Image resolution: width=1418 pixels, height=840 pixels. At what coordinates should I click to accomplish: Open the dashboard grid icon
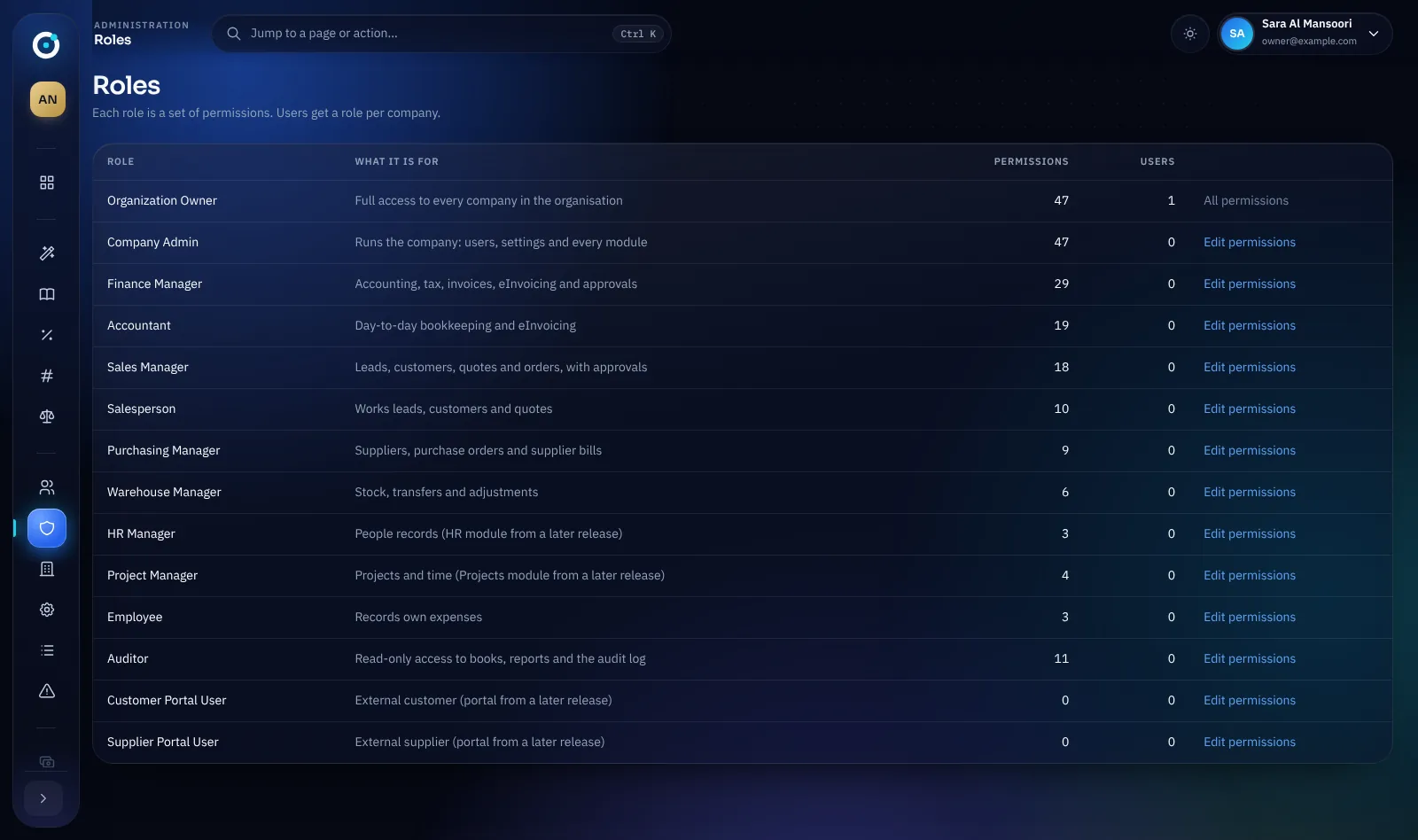point(47,182)
